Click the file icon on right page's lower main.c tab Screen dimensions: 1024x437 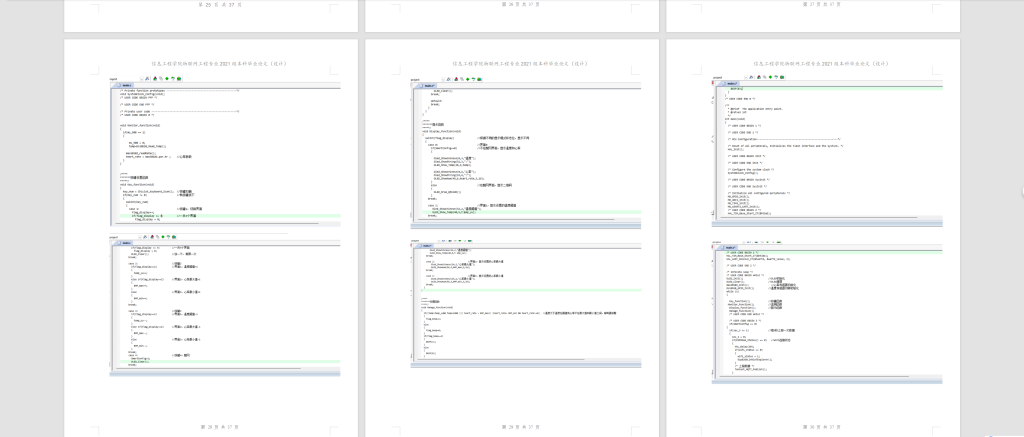pos(722,245)
